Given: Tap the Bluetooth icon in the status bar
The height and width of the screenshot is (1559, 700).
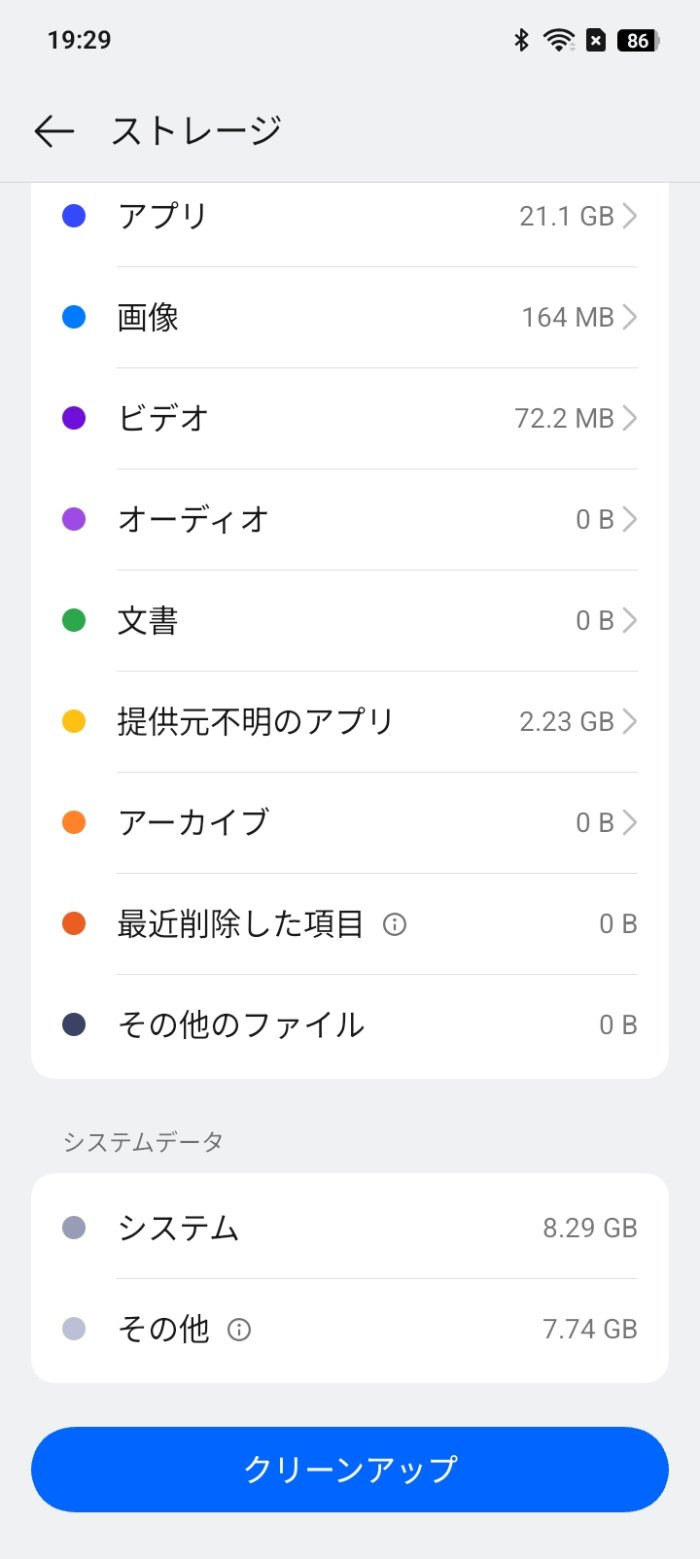Looking at the screenshot, I should (x=520, y=40).
